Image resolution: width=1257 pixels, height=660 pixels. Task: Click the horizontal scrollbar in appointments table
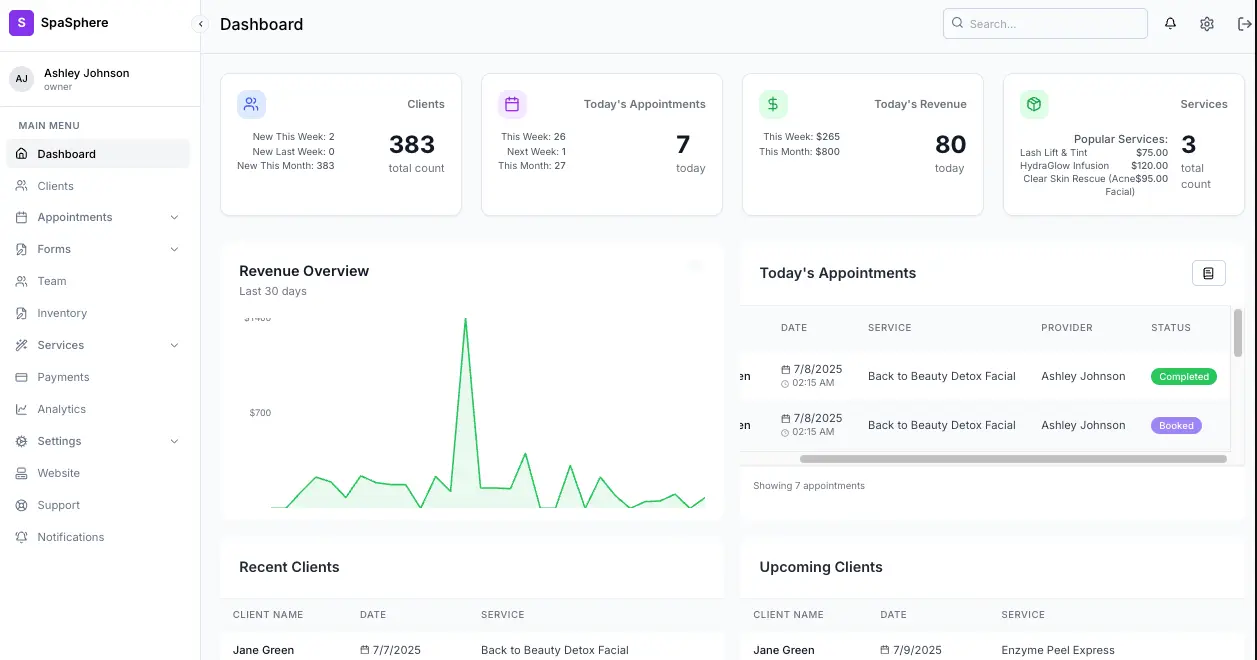[1012, 459]
